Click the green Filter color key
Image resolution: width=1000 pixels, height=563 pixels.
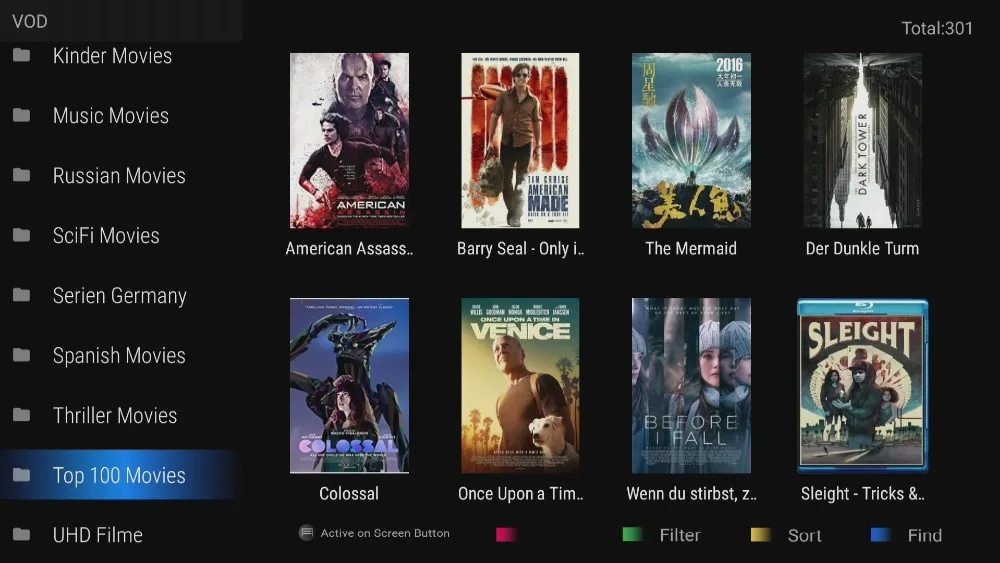pos(632,534)
